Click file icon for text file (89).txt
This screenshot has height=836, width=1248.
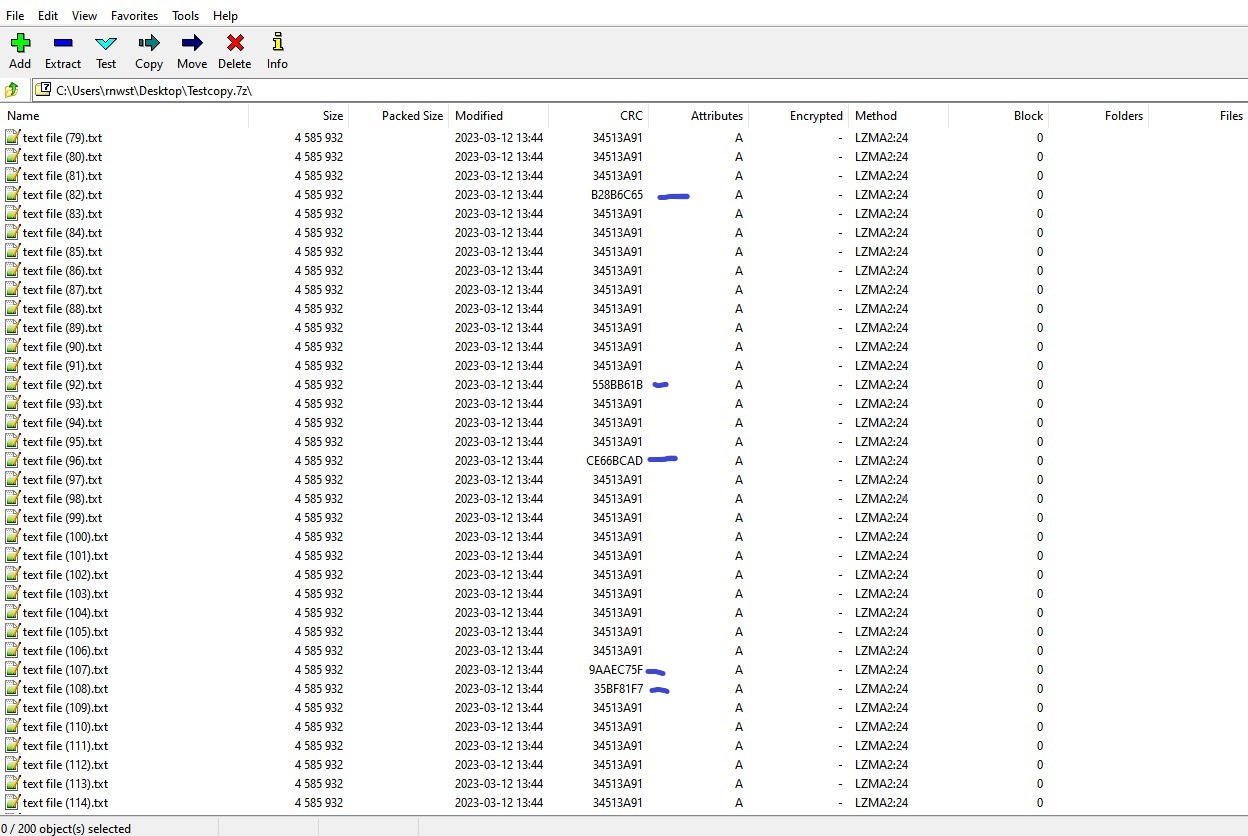(x=13, y=328)
